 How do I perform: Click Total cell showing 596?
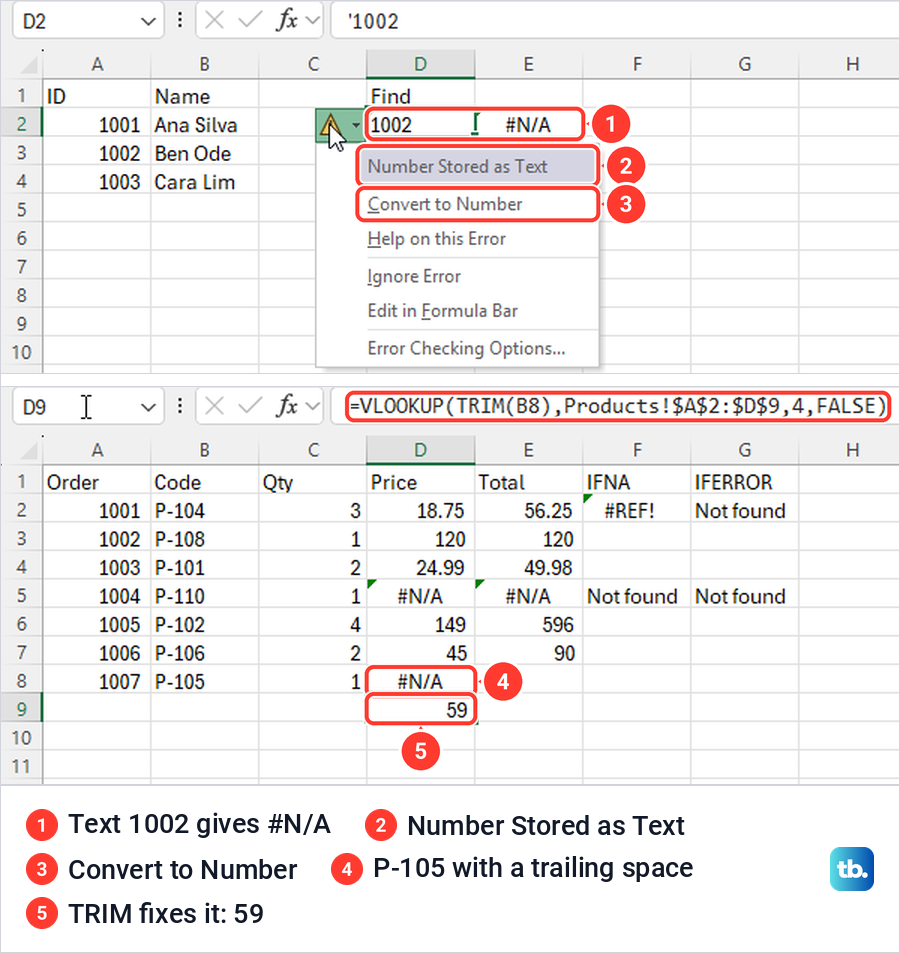click(528, 625)
